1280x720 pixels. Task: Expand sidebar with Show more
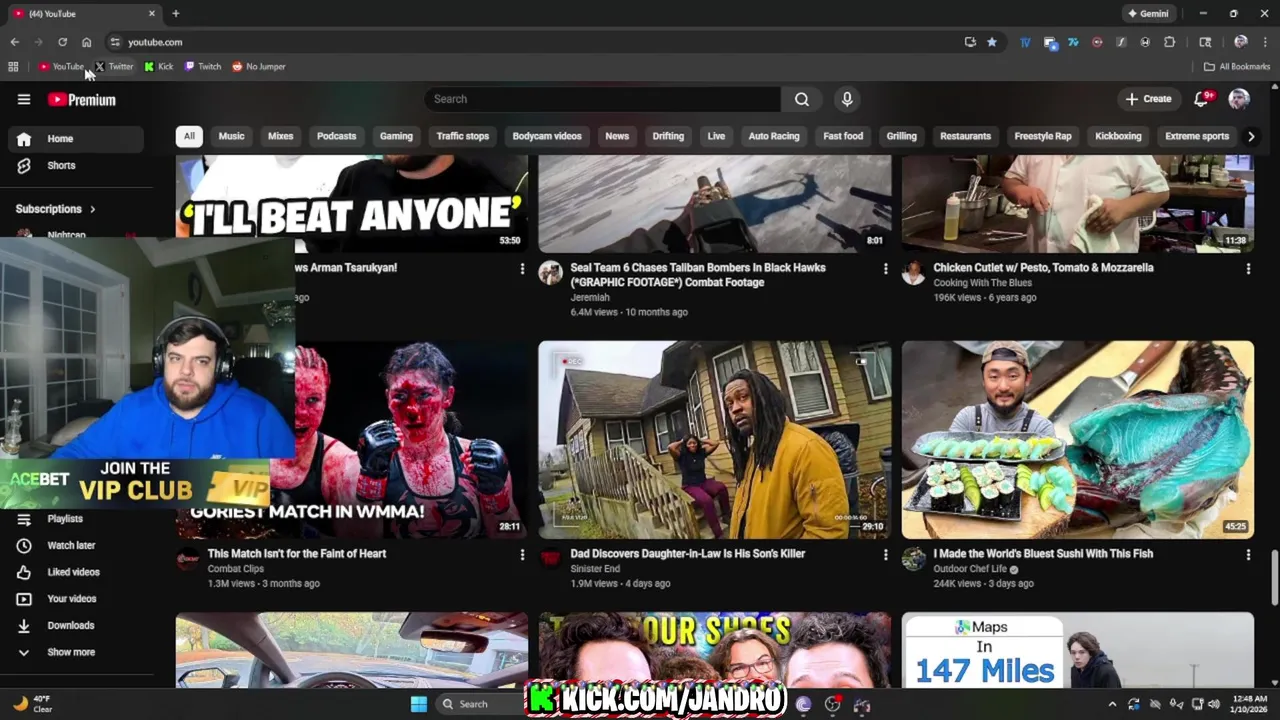coord(72,652)
